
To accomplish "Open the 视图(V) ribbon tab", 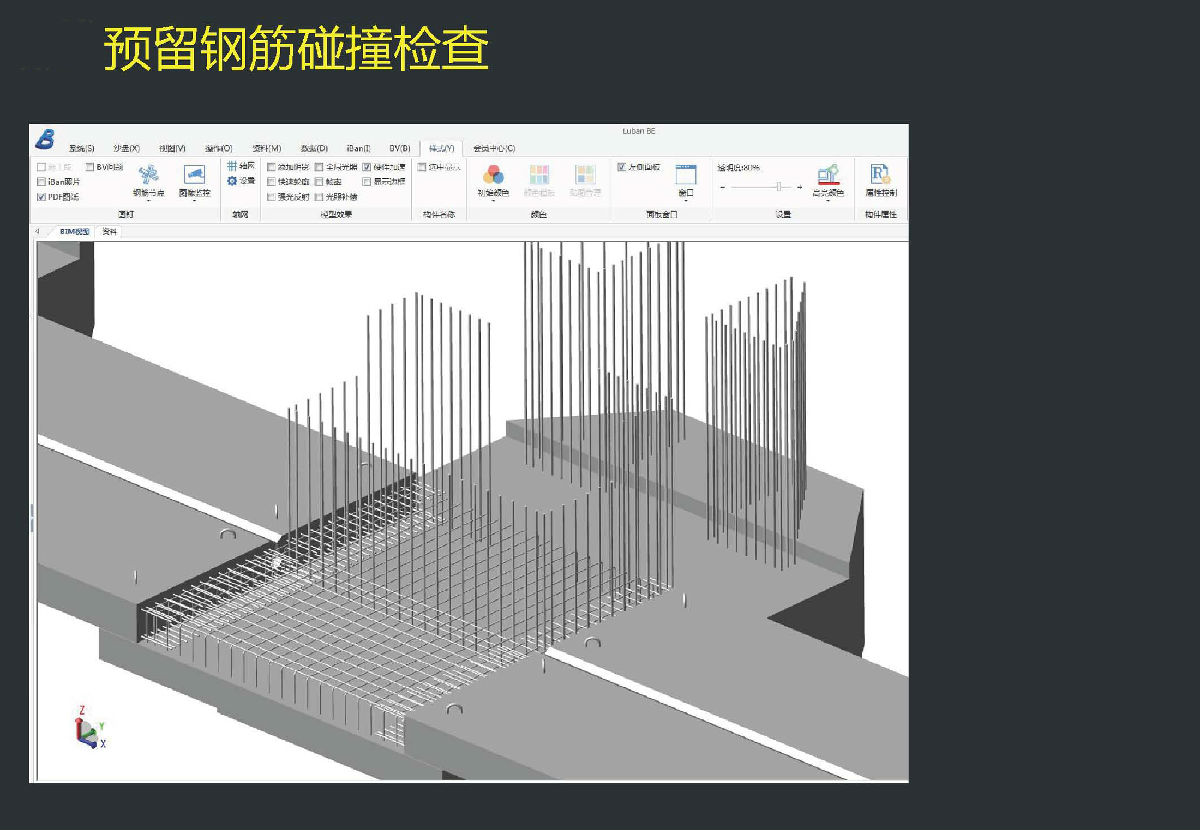I will pyautogui.click(x=172, y=148).
